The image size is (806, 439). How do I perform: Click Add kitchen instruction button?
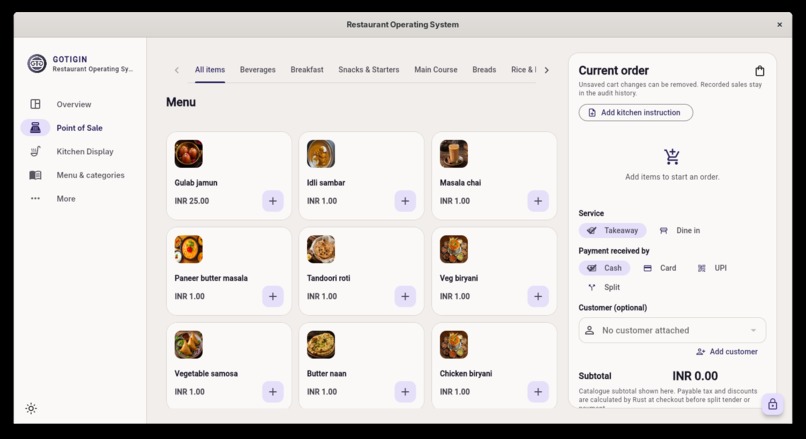click(635, 113)
